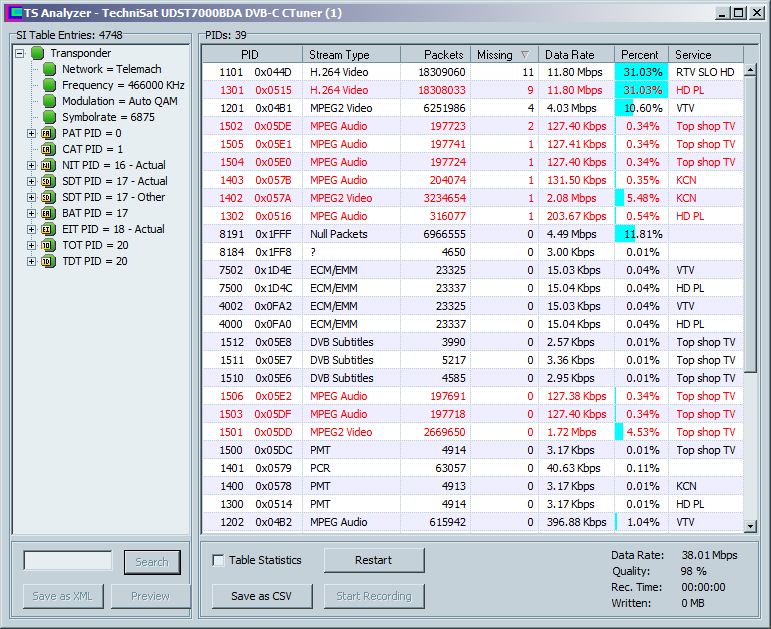Click the 38.01 Mbps data rate value
The height and width of the screenshot is (629, 771).
pyautogui.click(x=709, y=555)
